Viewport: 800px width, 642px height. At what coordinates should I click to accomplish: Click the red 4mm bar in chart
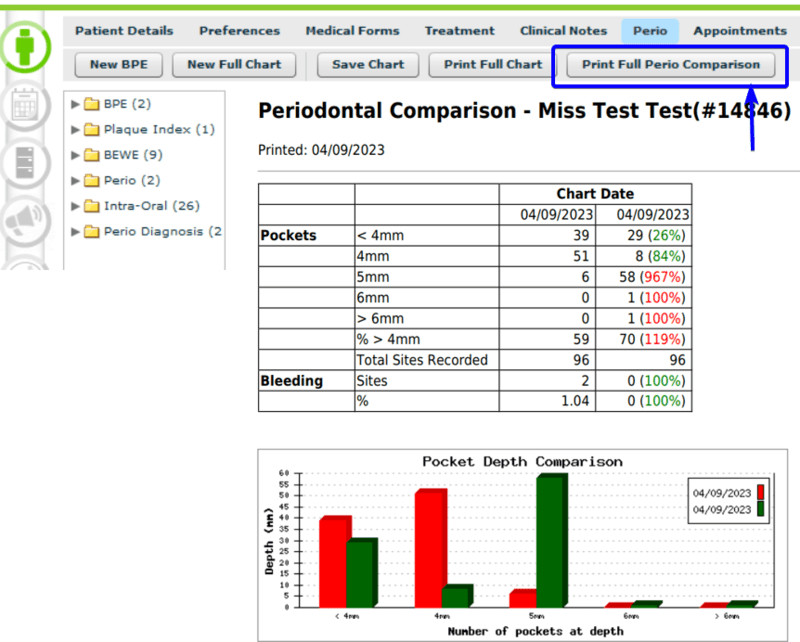tap(430, 548)
